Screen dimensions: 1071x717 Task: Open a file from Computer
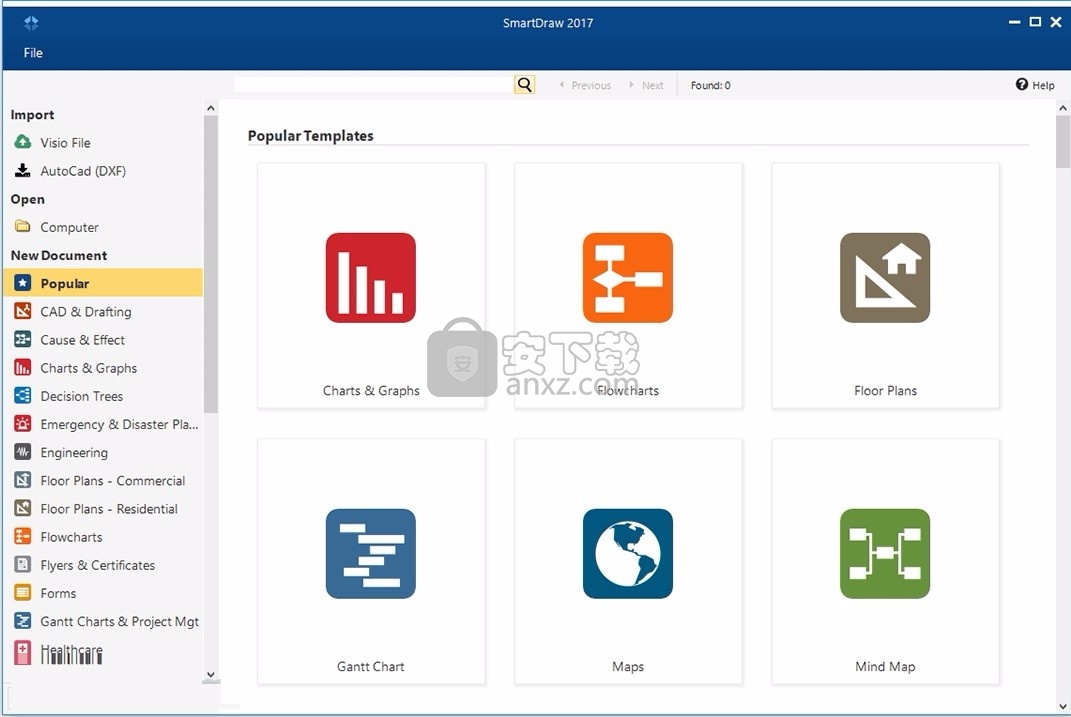[70, 227]
